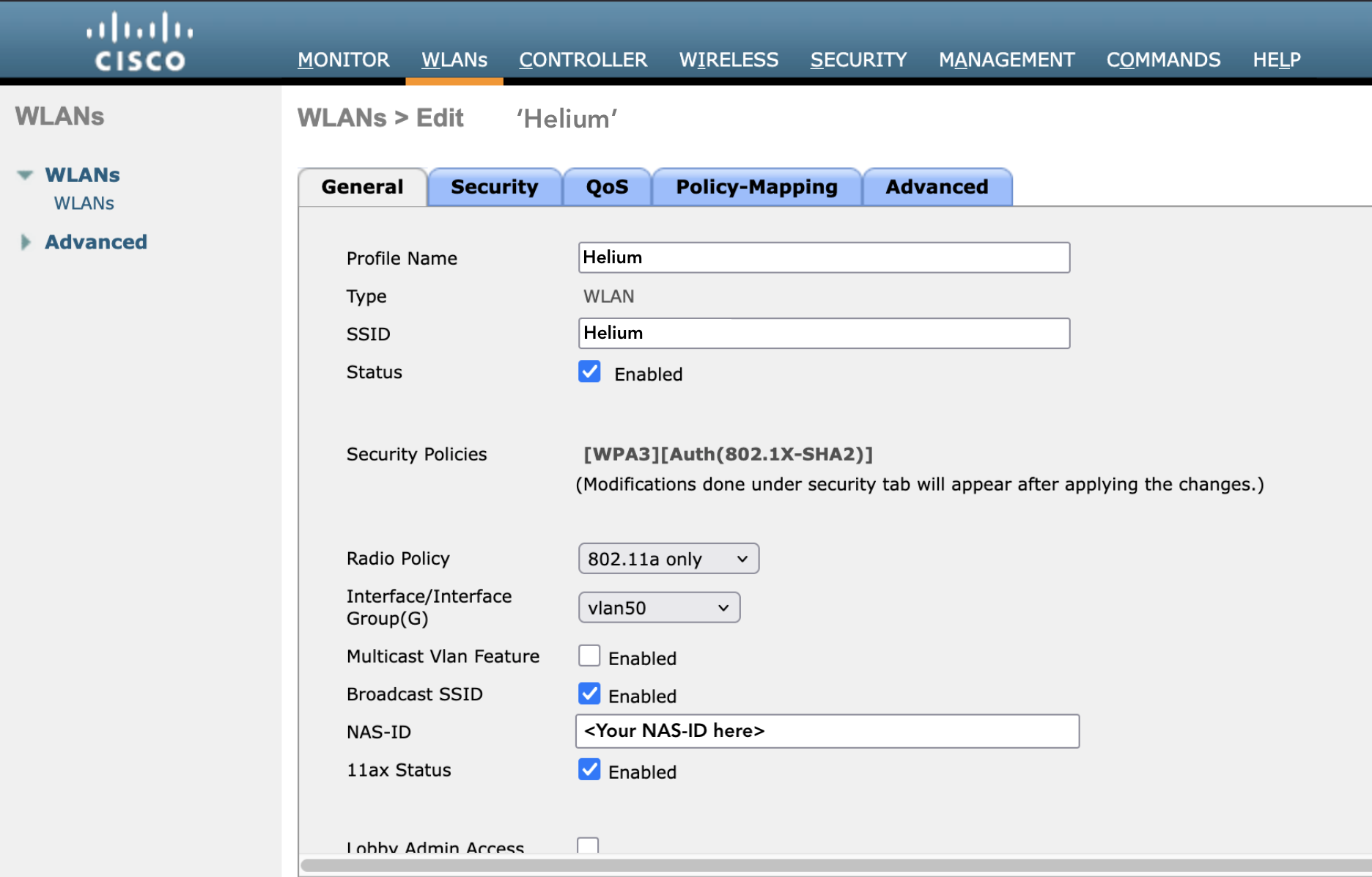
Task: Open the MONITOR menu
Action: tap(343, 59)
